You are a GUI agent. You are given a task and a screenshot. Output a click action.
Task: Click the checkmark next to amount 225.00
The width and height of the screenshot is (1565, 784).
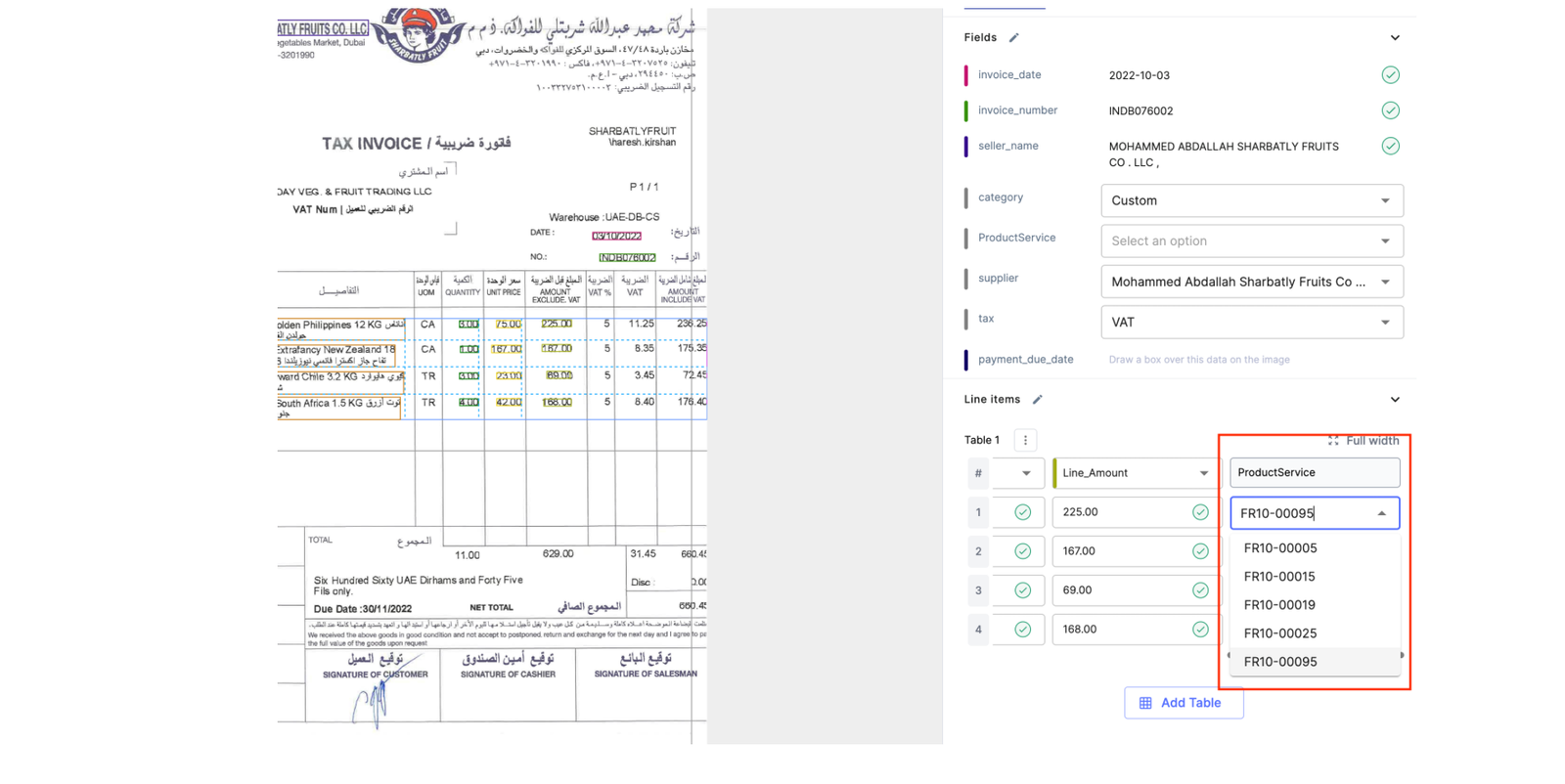1200,512
